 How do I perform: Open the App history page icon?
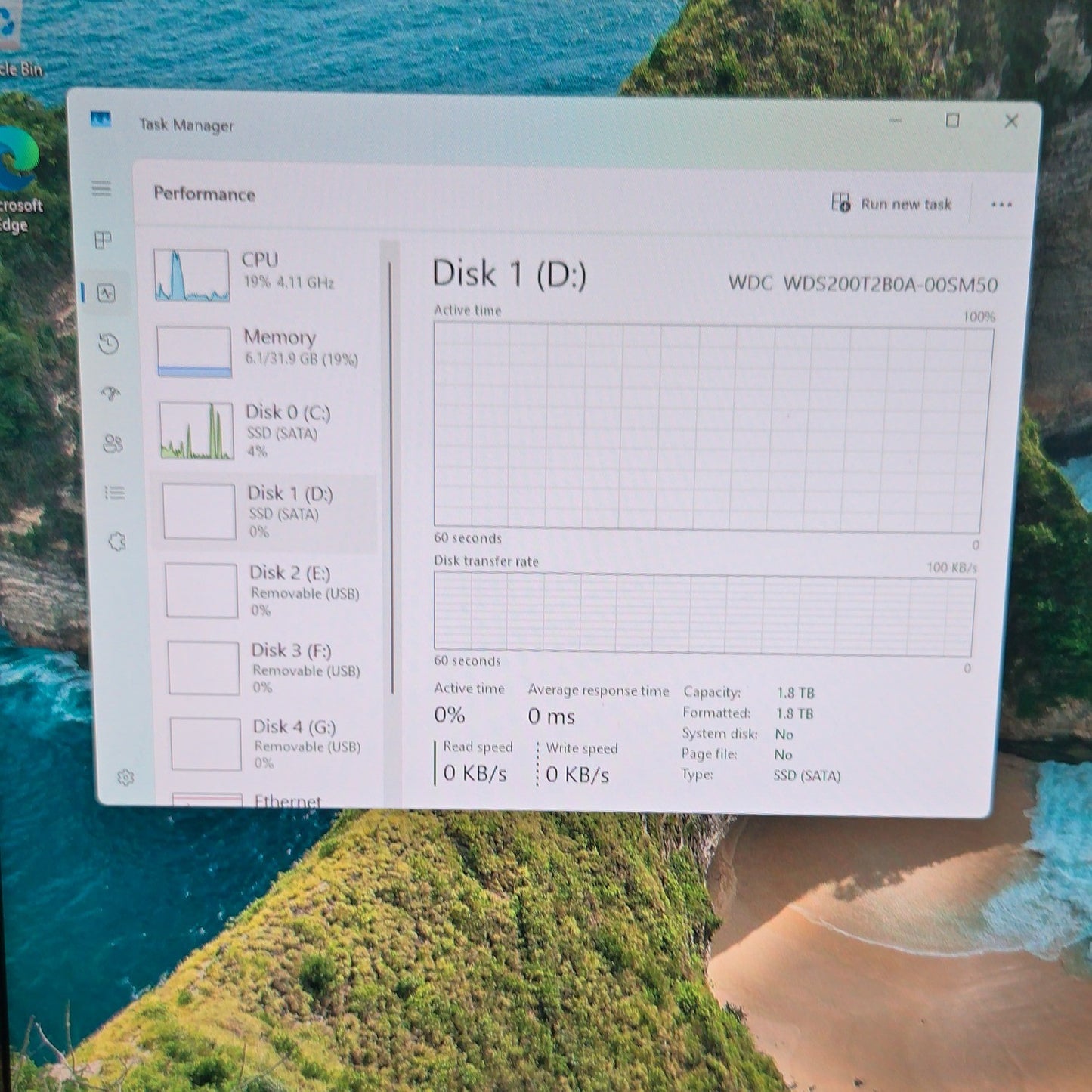pos(109,345)
